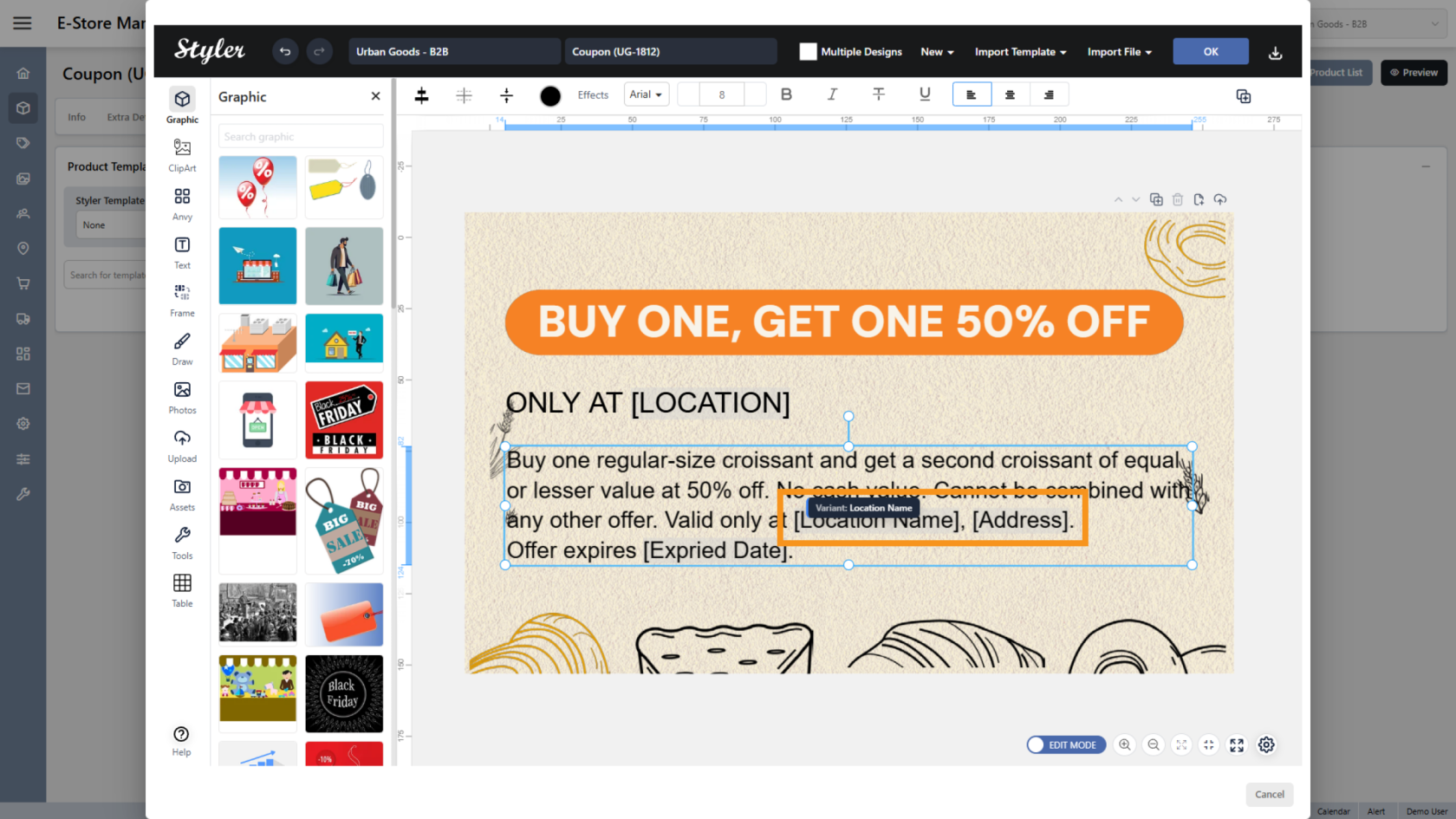Open the Upload panel
Screen dimensions: 1456x819
coord(182,445)
